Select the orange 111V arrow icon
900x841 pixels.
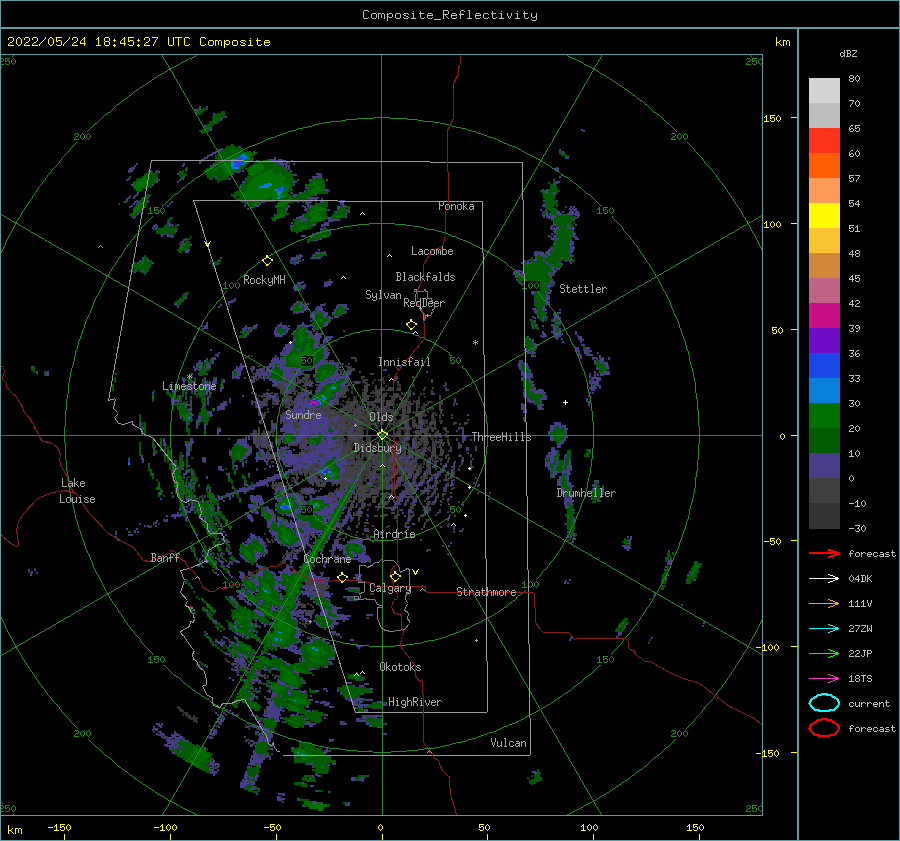point(824,603)
